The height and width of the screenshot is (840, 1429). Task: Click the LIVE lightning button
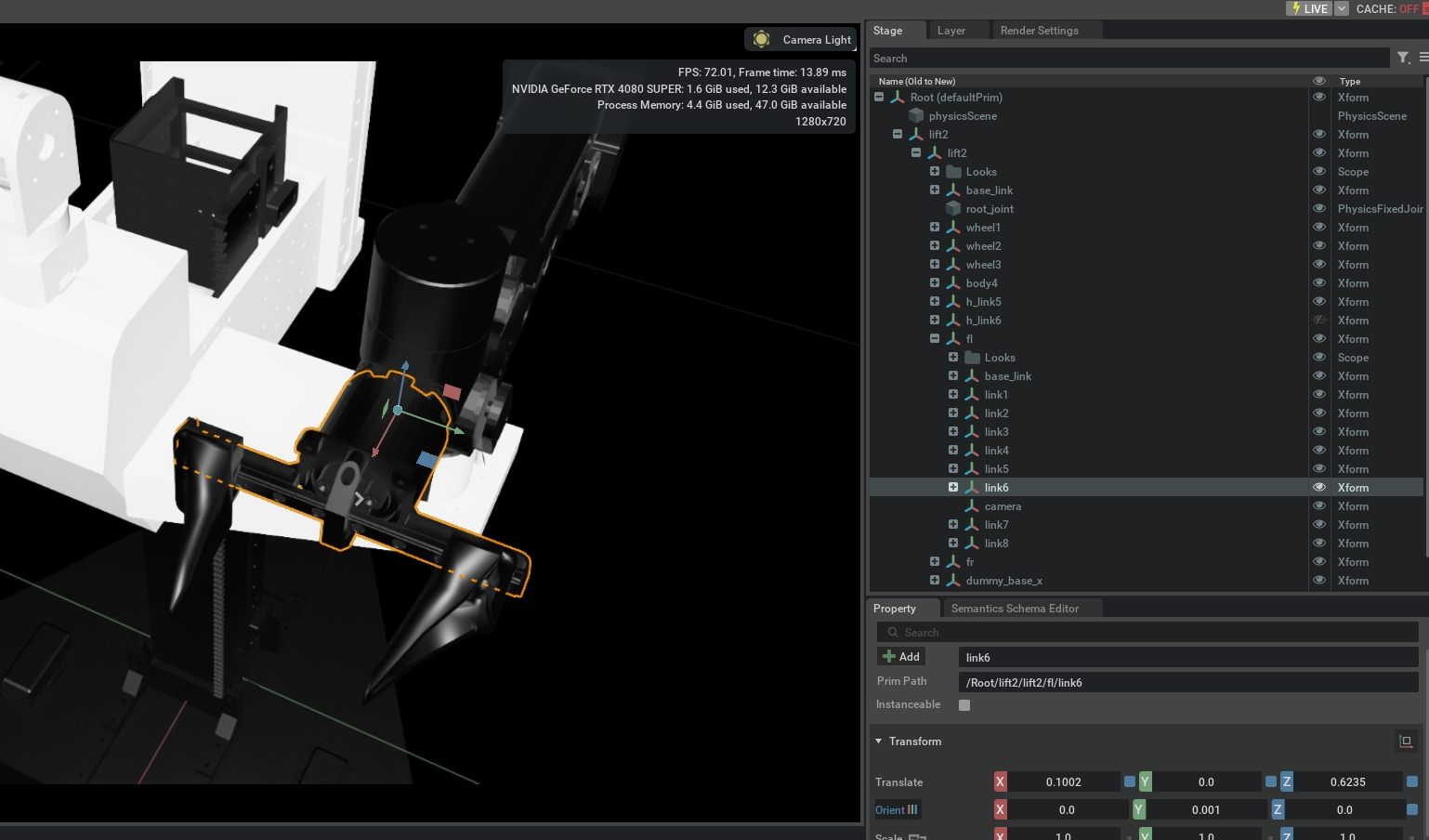pyautogui.click(x=1309, y=8)
